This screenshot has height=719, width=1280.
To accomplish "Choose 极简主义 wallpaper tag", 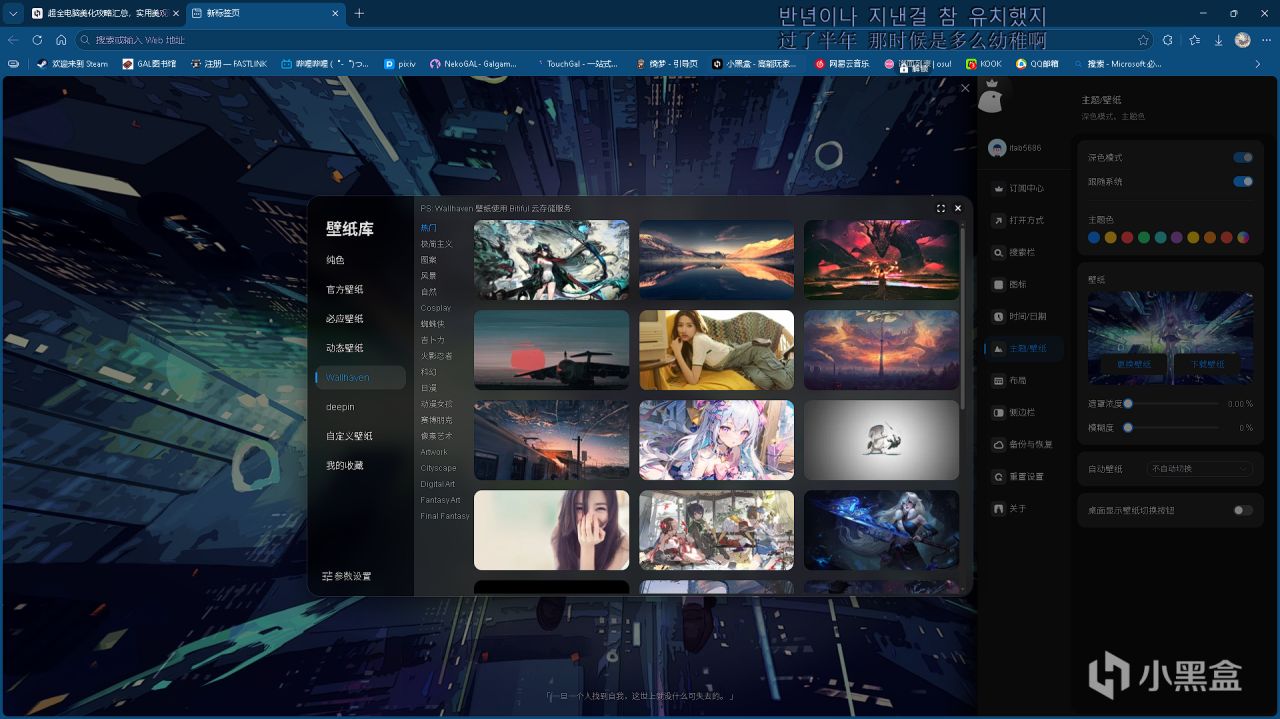I will tap(436, 244).
